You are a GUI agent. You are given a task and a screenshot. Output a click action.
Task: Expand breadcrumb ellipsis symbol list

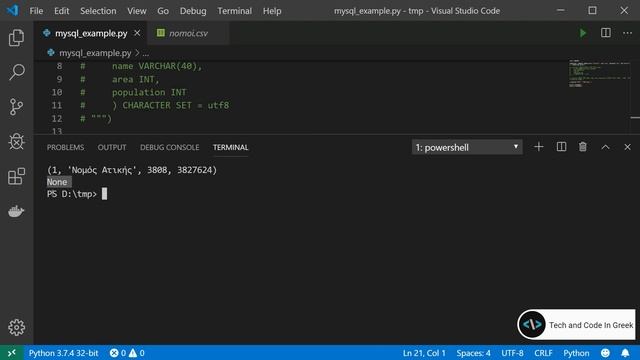(146, 53)
